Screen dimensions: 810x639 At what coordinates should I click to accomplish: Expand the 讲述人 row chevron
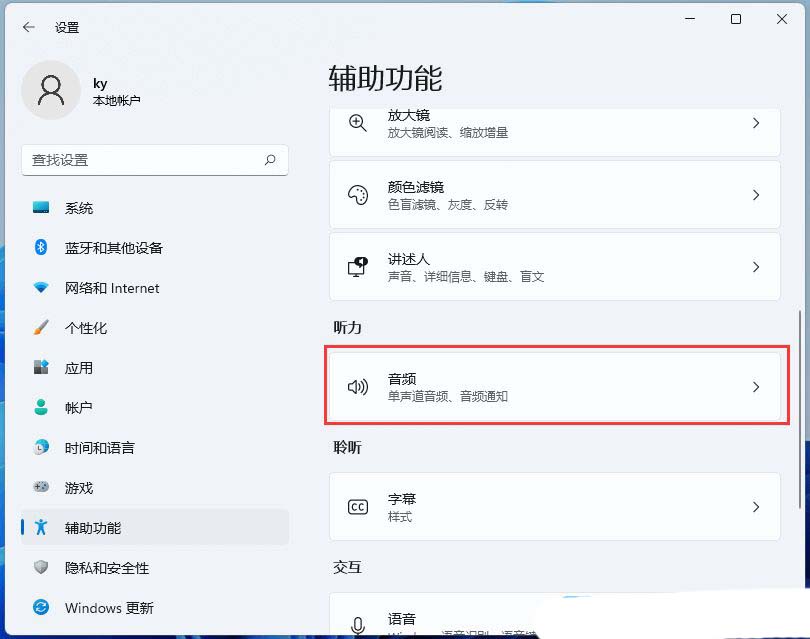(x=757, y=267)
